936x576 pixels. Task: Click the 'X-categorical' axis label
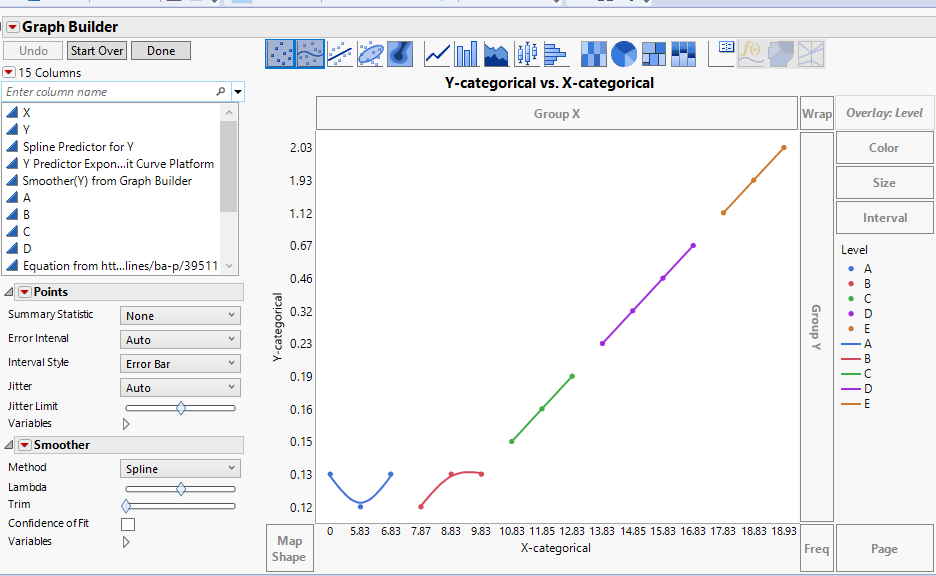(556, 548)
